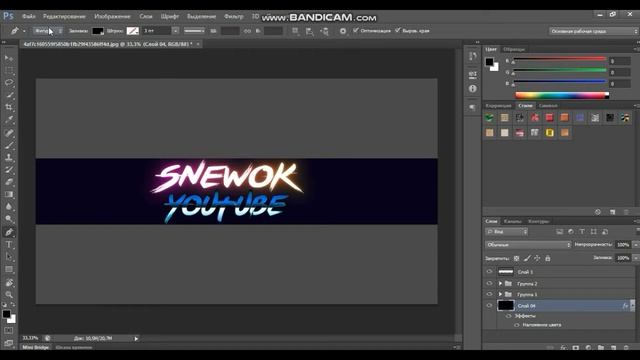Open the Файл menu
This screenshot has width=640, height=360.
pyautogui.click(x=29, y=16)
